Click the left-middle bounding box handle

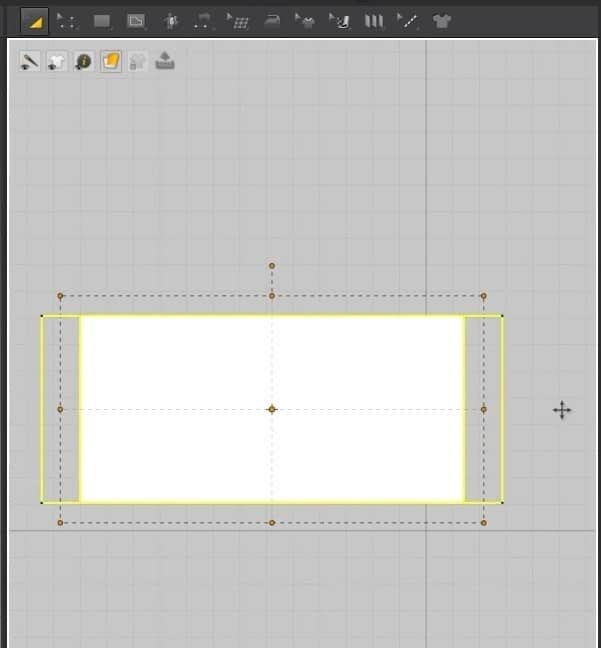point(60,409)
